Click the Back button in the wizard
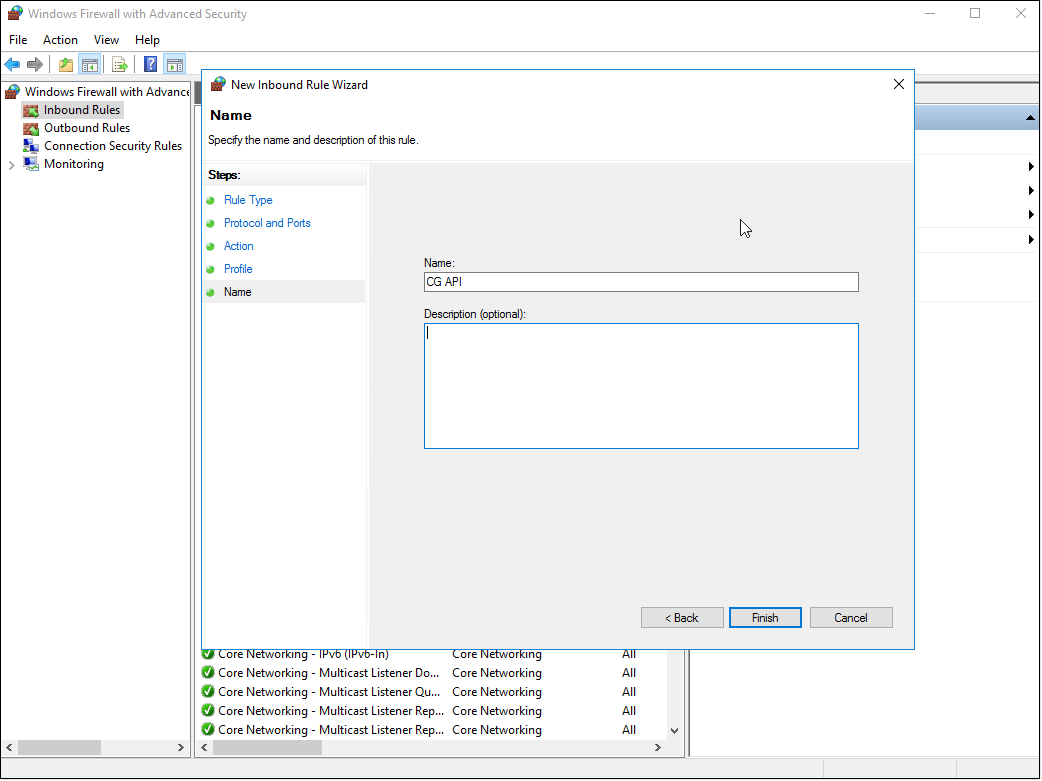 tap(682, 617)
